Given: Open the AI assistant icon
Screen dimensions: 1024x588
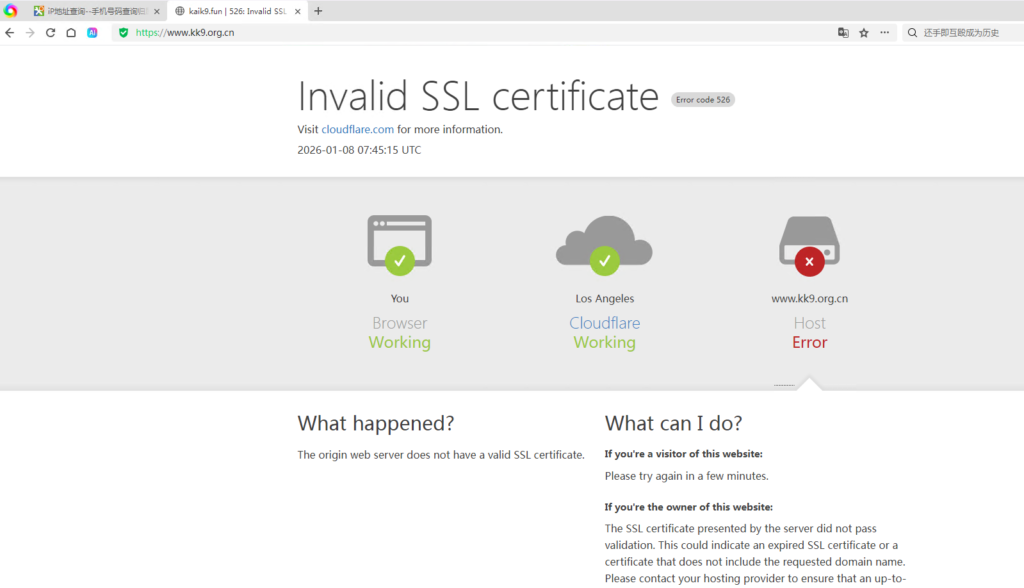Looking at the screenshot, I should click(92, 33).
